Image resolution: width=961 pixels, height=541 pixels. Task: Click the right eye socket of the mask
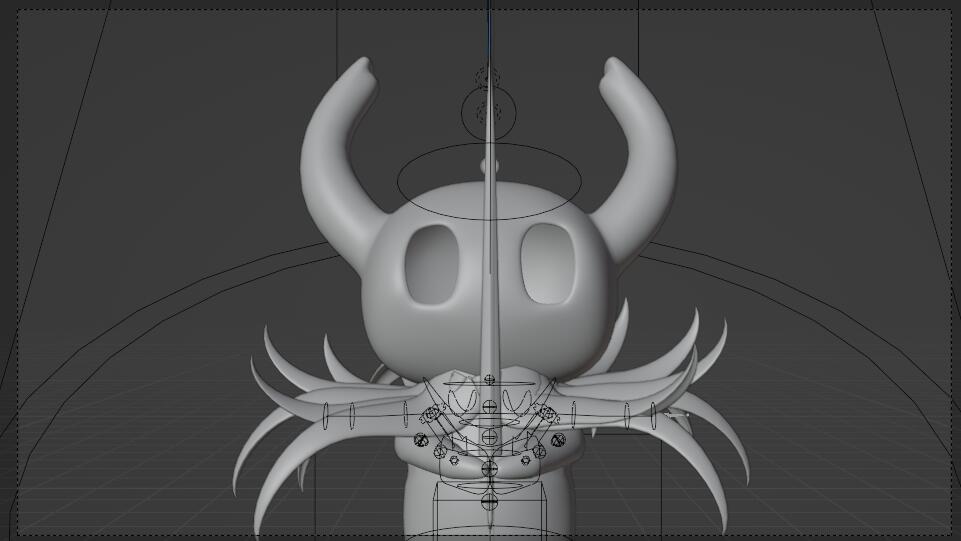pos(547,263)
